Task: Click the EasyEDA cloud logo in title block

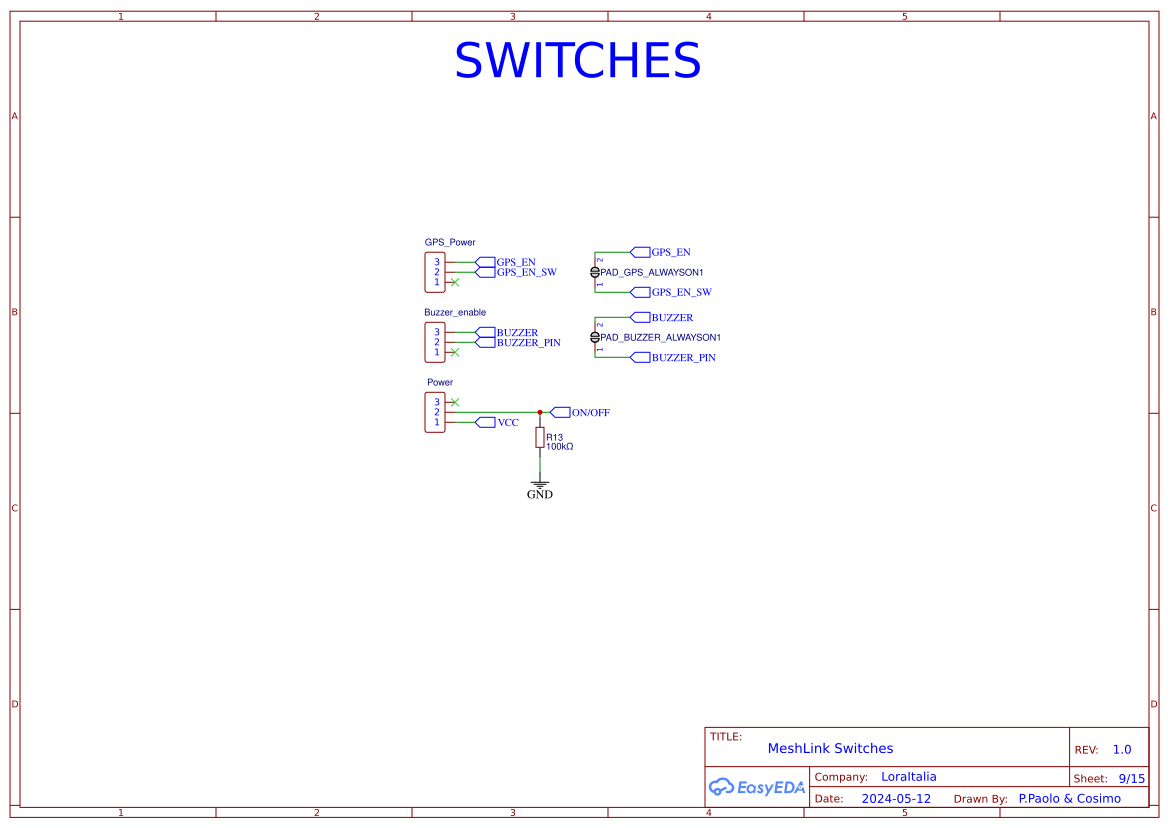Action: [758, 787]
